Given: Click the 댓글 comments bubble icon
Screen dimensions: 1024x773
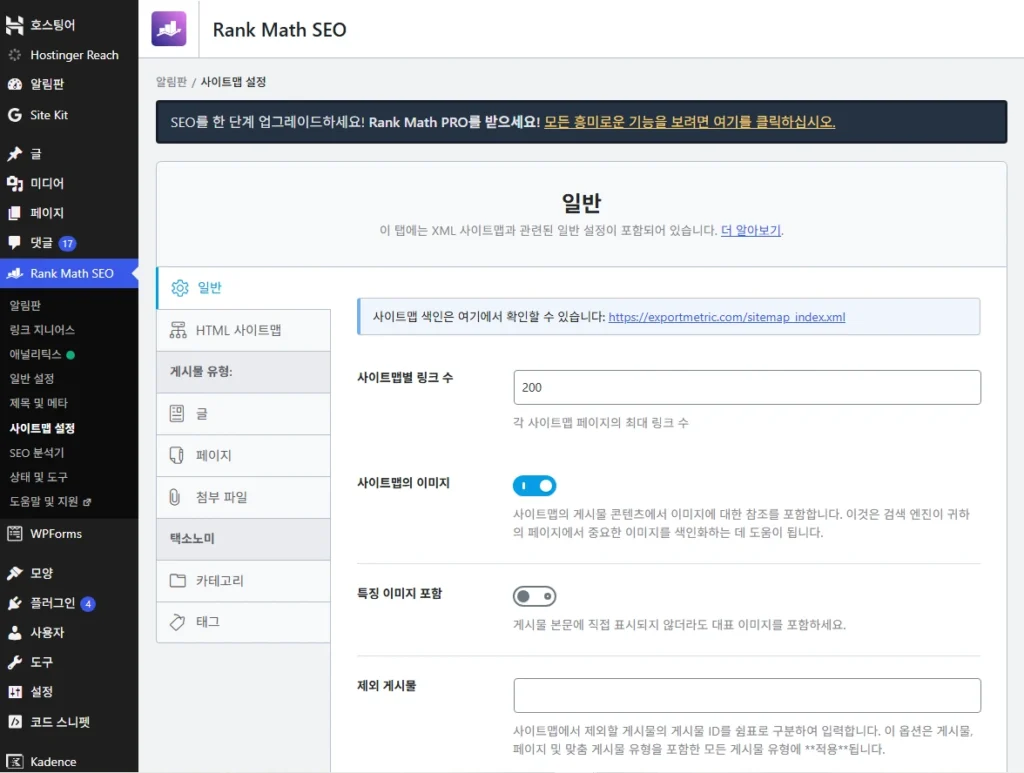Looking at the screenshot, I should [14, 243].
